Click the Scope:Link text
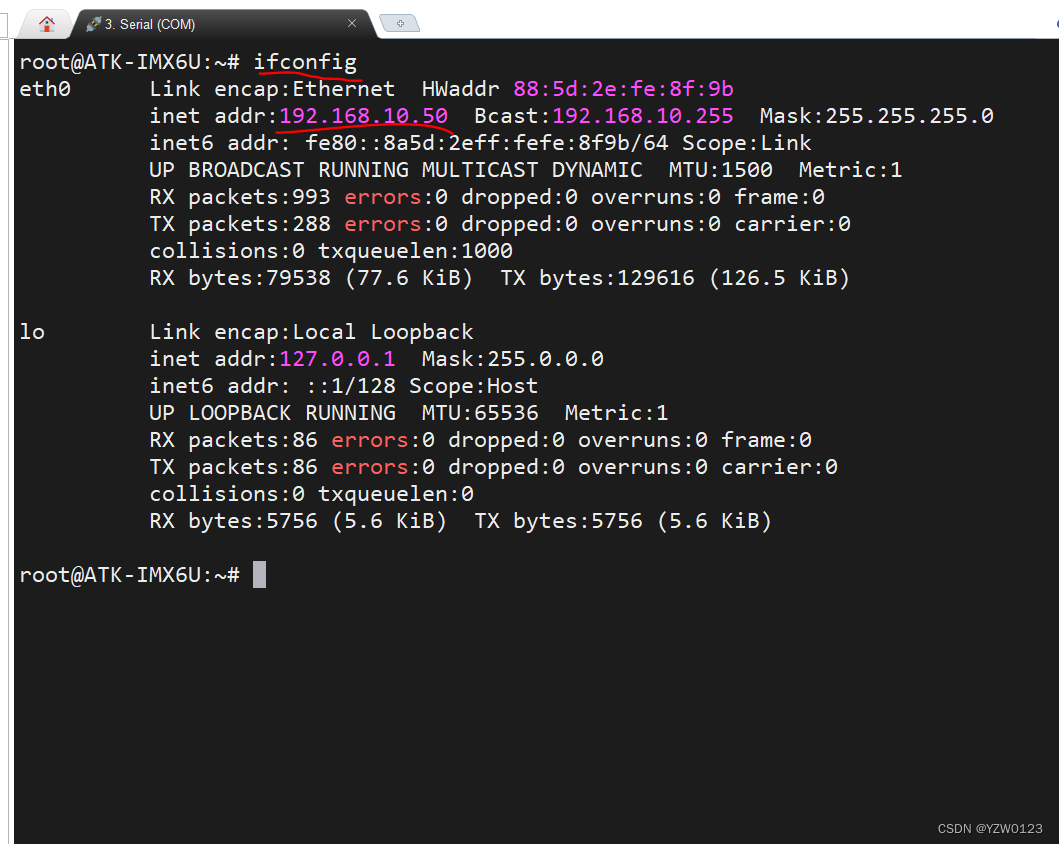This screenshot has width=1059, height=844. 746,143
